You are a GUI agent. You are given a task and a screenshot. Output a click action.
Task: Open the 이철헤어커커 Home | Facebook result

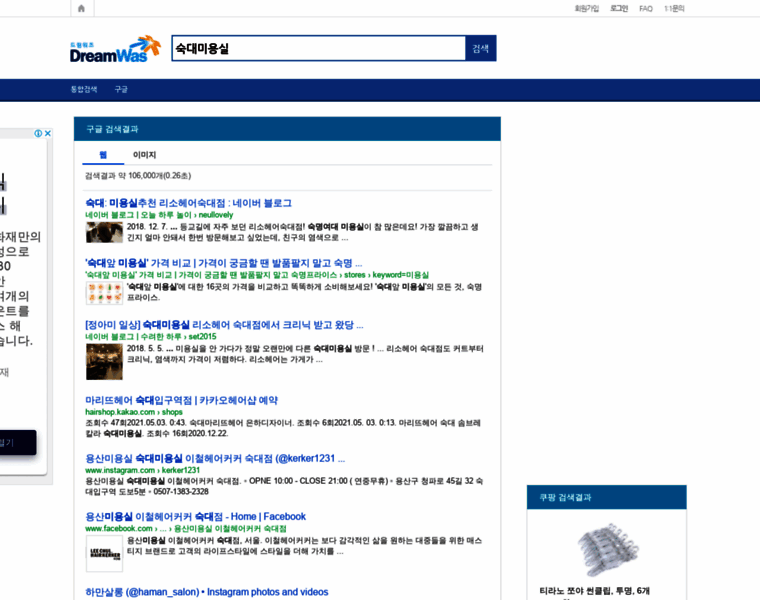195,517
